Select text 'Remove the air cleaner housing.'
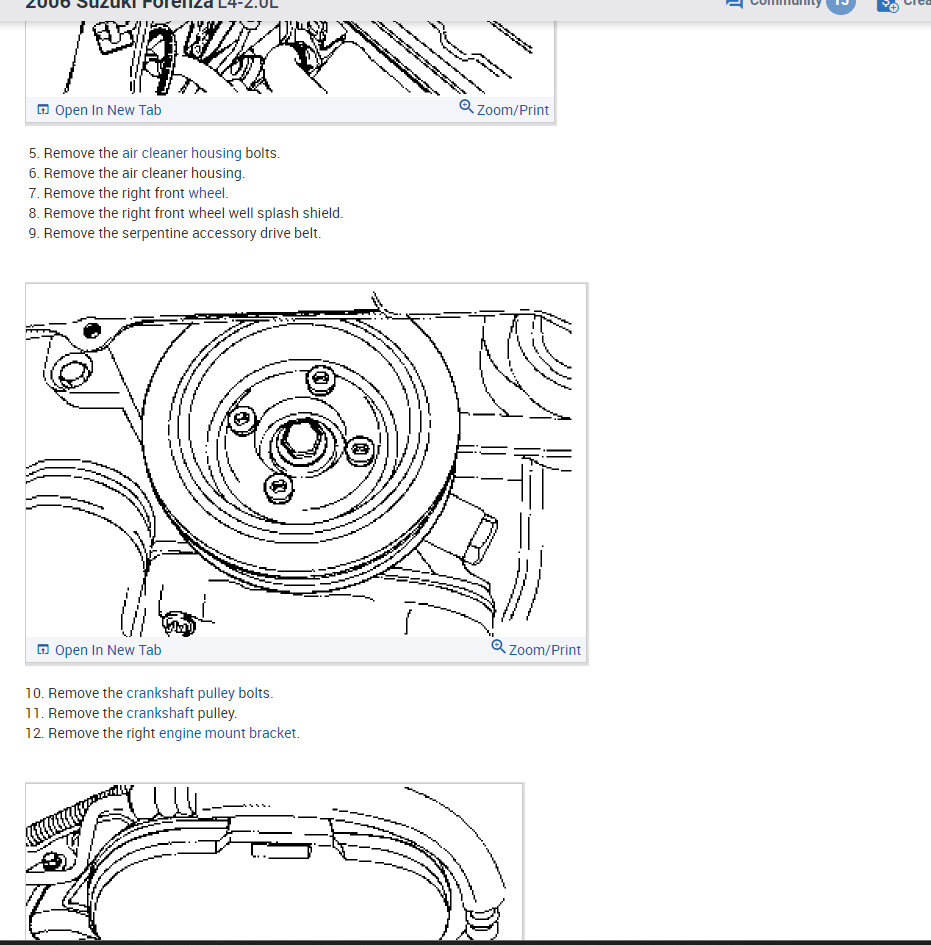Image resolution: width=931 pixels, height=945 pixels. [144, 173]
